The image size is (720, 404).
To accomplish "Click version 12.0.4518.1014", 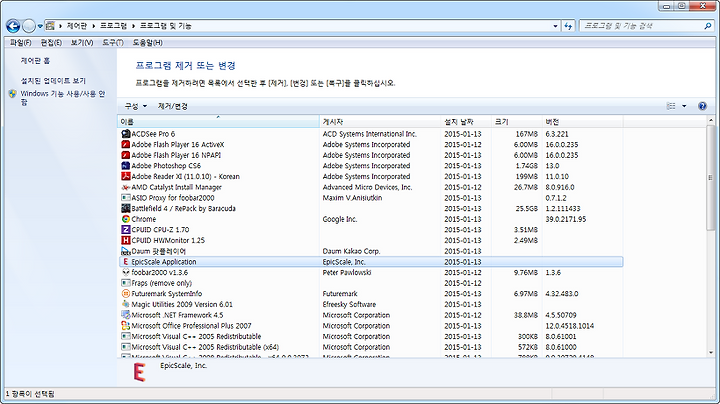I will [569, 325].
